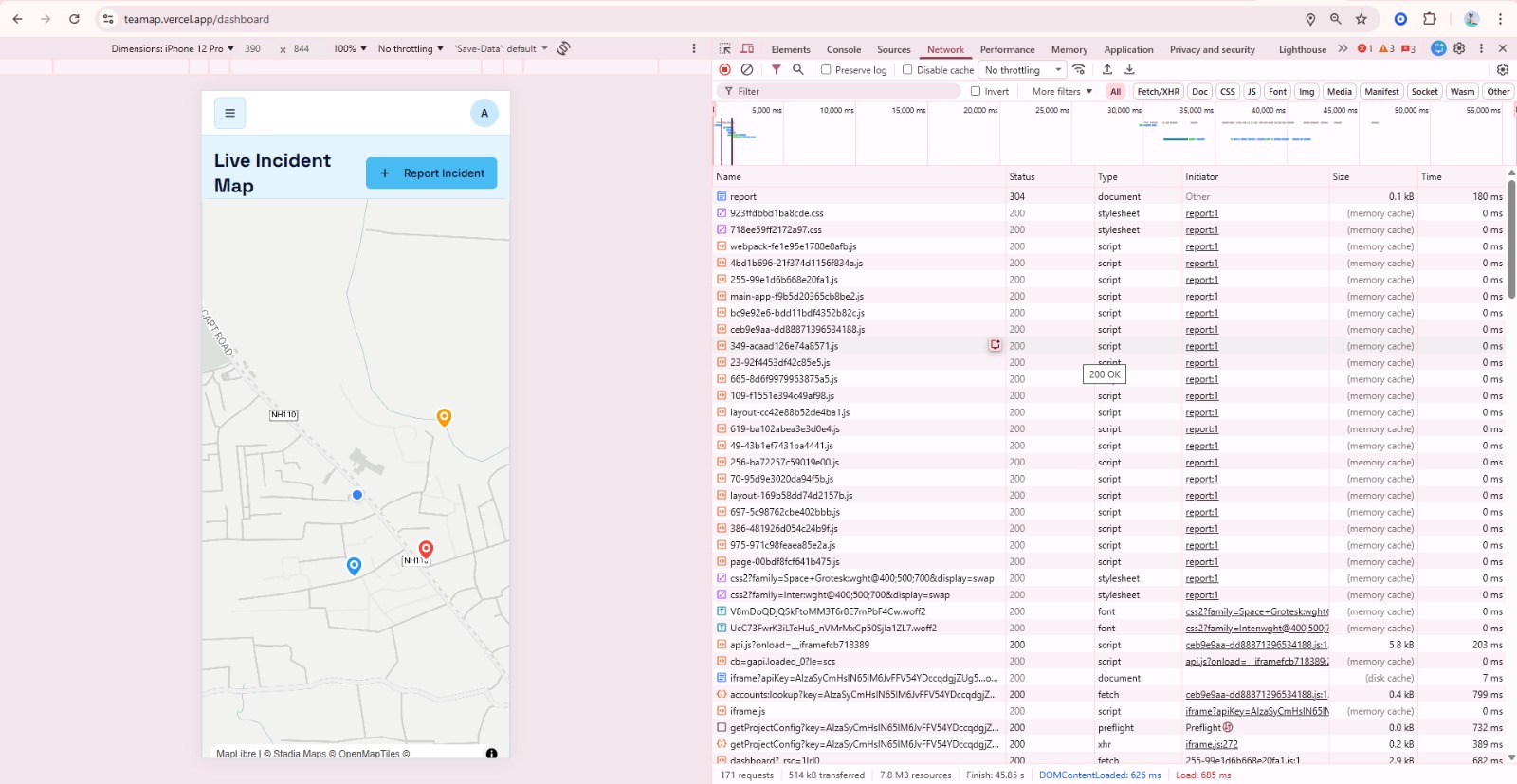Tick the Invert filter checkbox
Screen dimensions: 1517x784
976,92
